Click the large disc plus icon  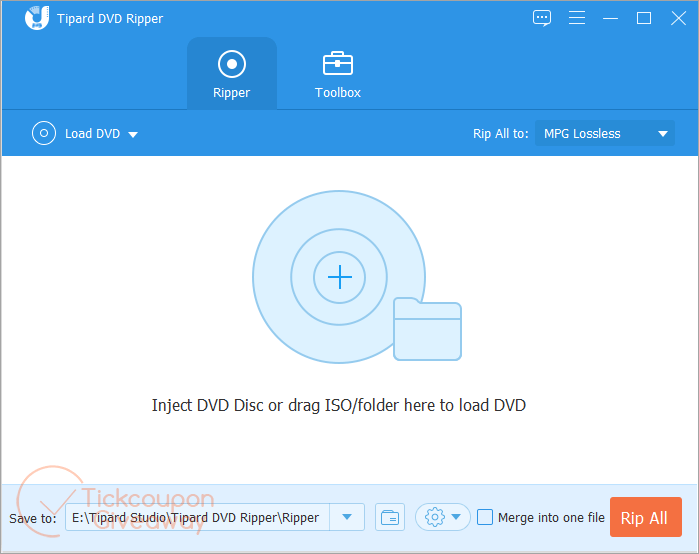coord(340,277)
